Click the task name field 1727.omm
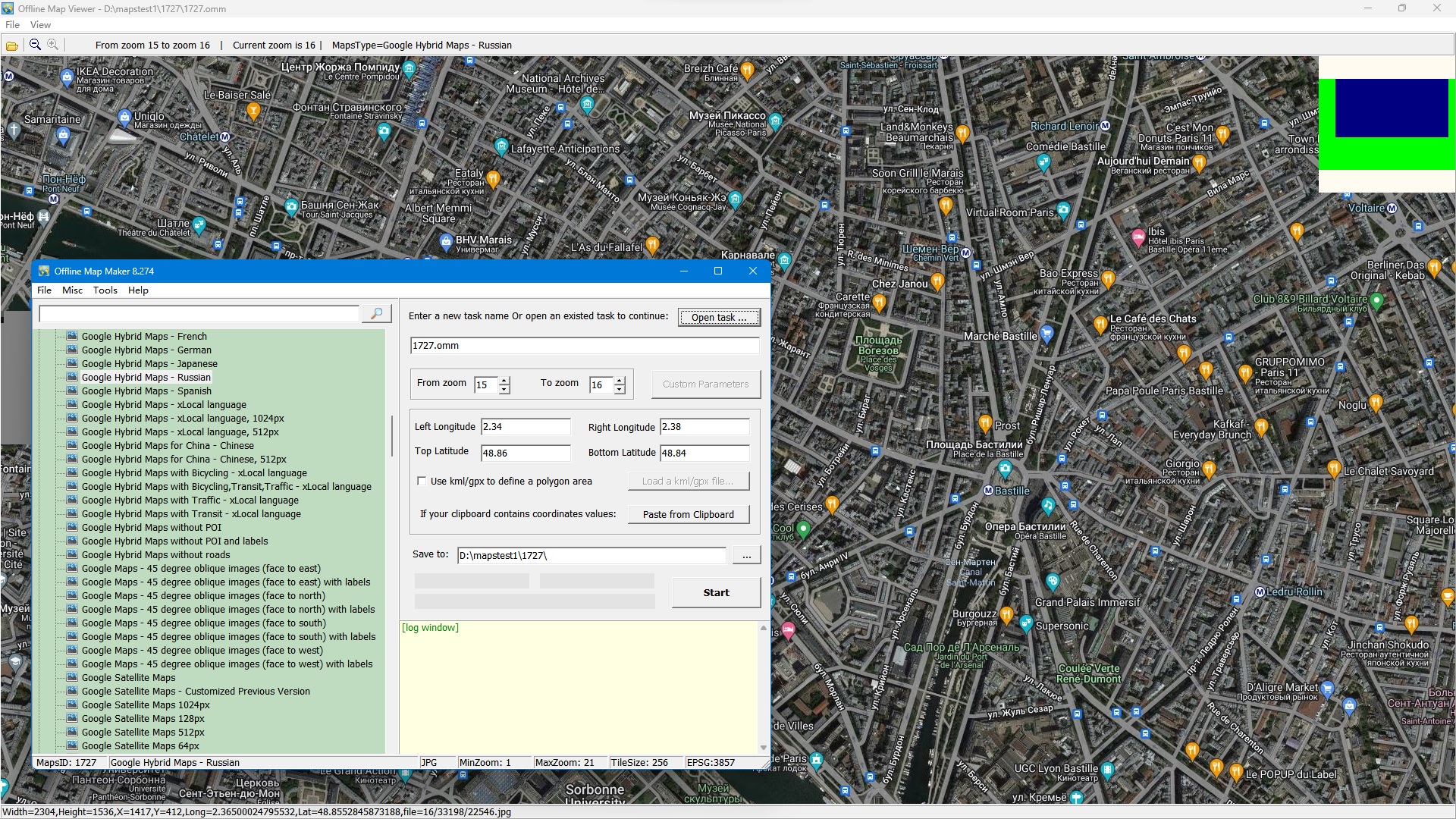The width and height of the screenshot is (1456, 819). pos(584,346)
